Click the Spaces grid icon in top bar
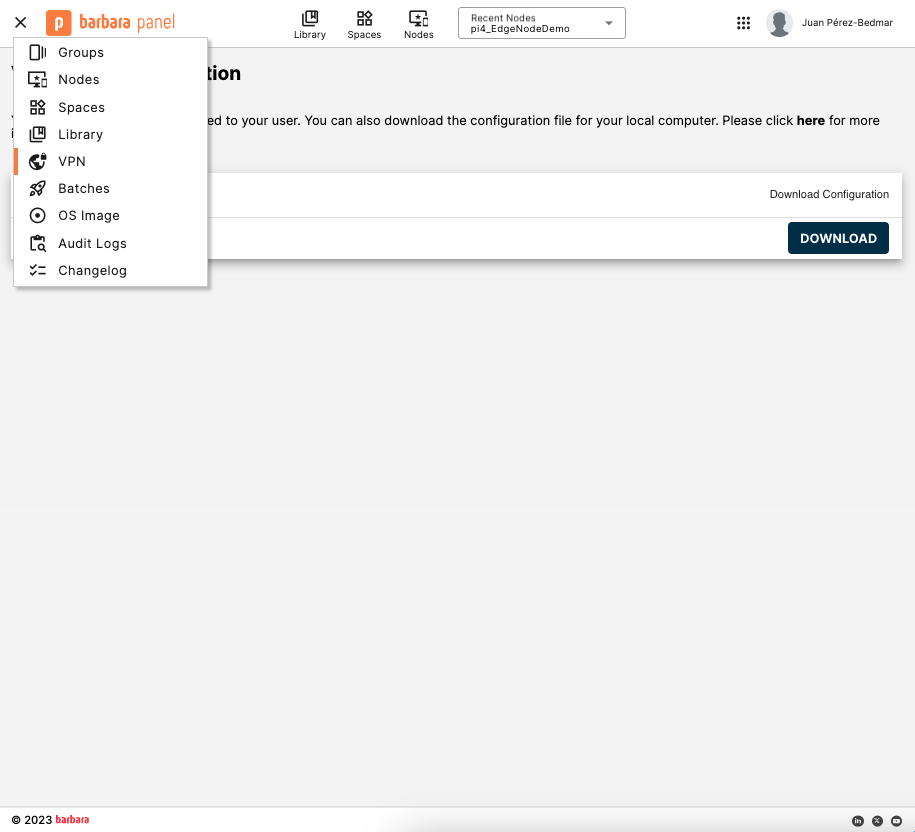The width and height of the screenshot is (915, 832). pyautogui.click(x=364, y=17)
